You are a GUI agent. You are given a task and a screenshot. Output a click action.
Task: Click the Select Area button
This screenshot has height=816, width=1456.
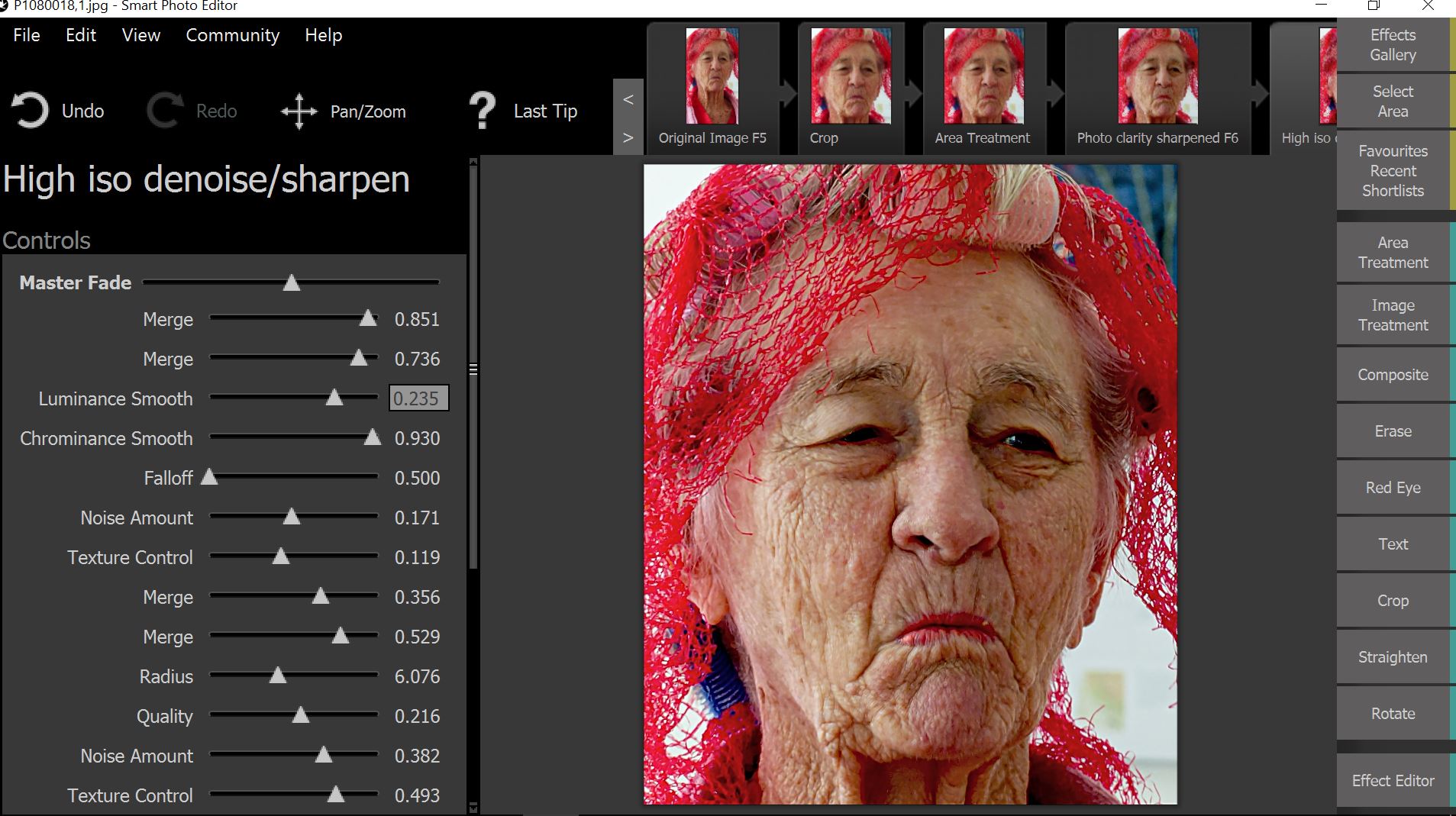(x=1393, y=102)
